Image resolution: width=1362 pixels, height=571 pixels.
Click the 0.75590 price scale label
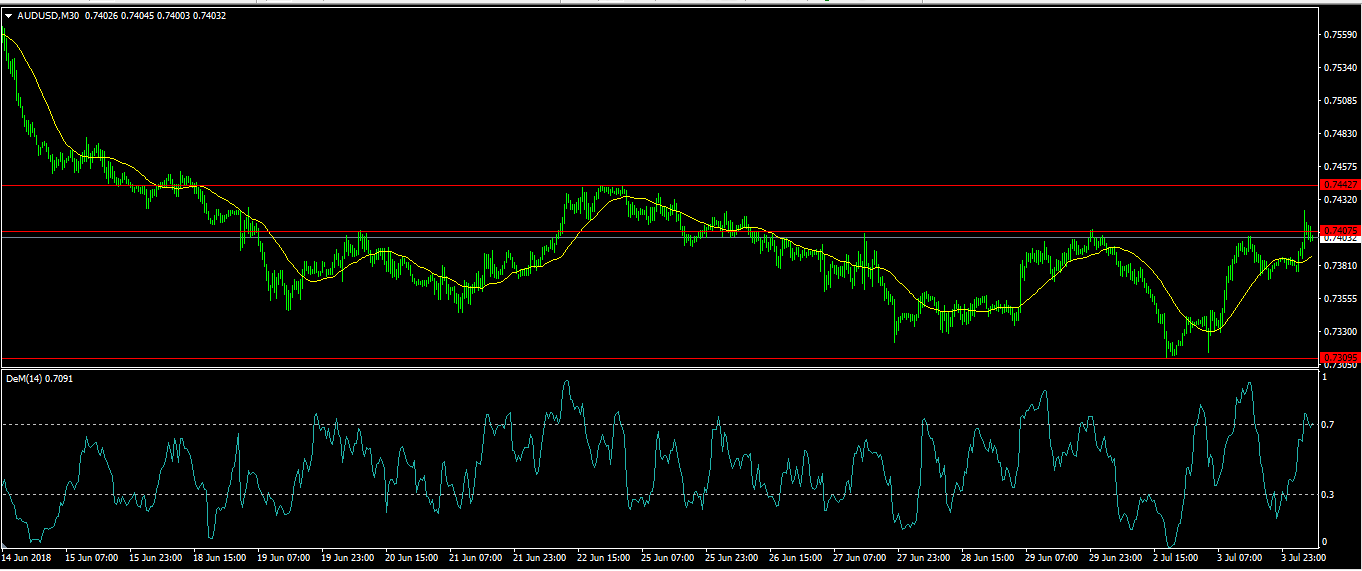click(x=1340, y=35)
